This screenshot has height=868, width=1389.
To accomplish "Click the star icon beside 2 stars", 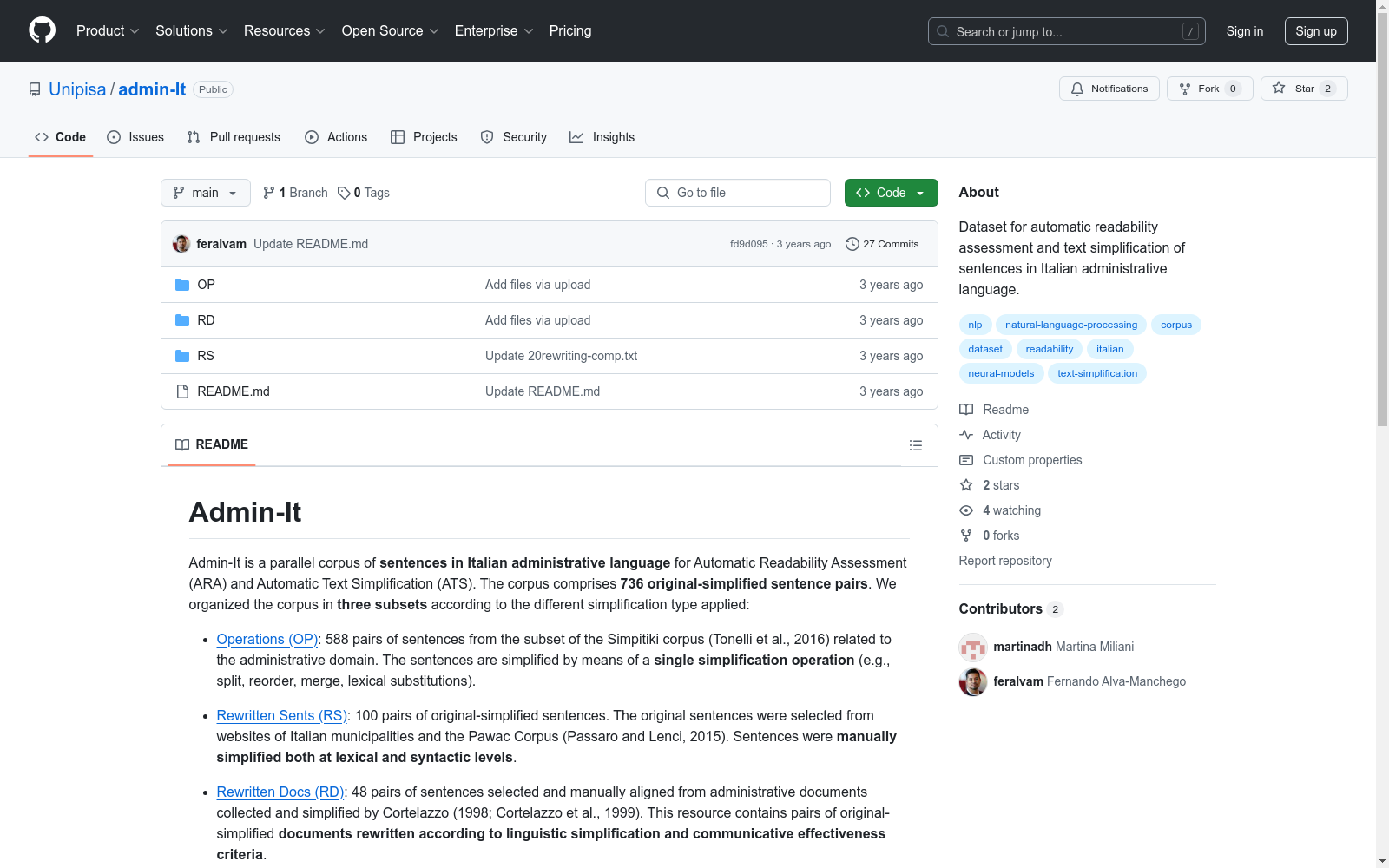I will pyautogui.click(x=966, y=485).
